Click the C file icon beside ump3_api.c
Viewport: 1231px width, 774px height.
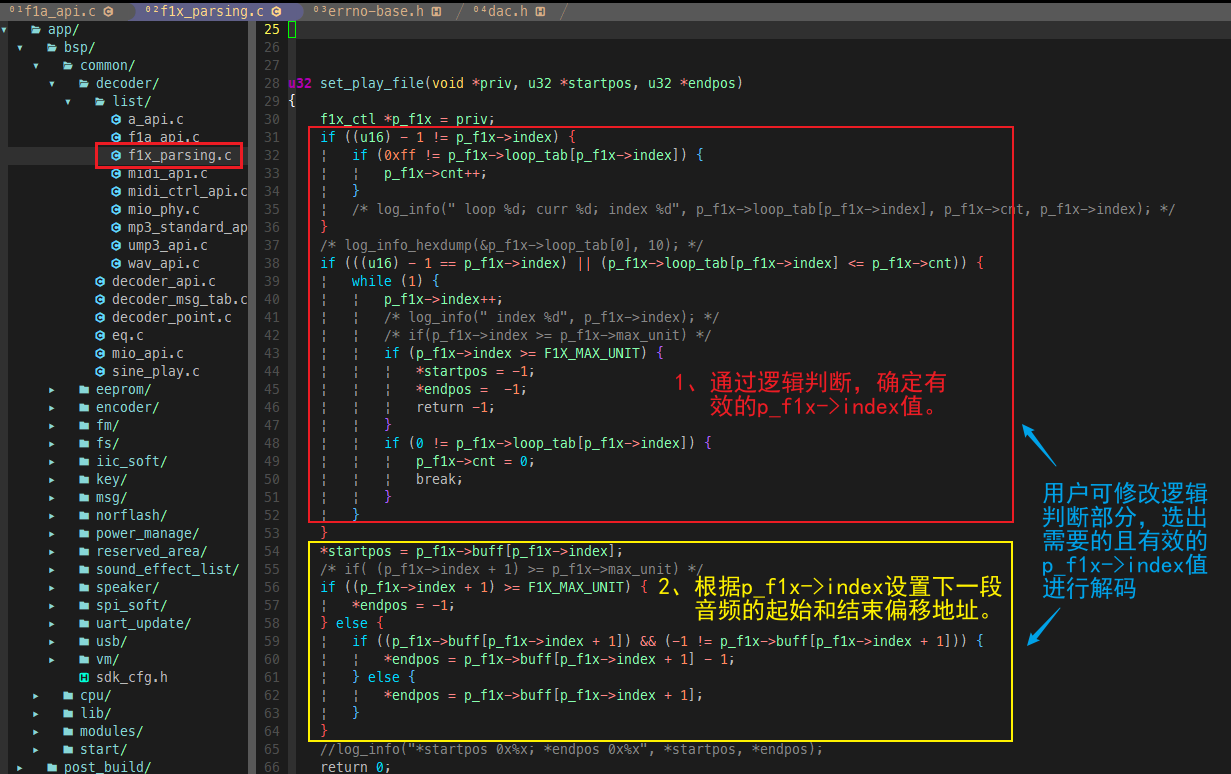click(116, 246)
